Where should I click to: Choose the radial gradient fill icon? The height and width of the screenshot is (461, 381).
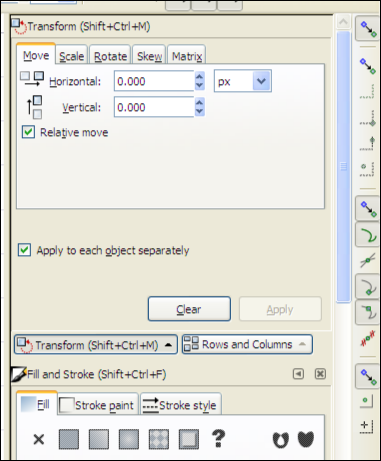[x=129, y=439]
